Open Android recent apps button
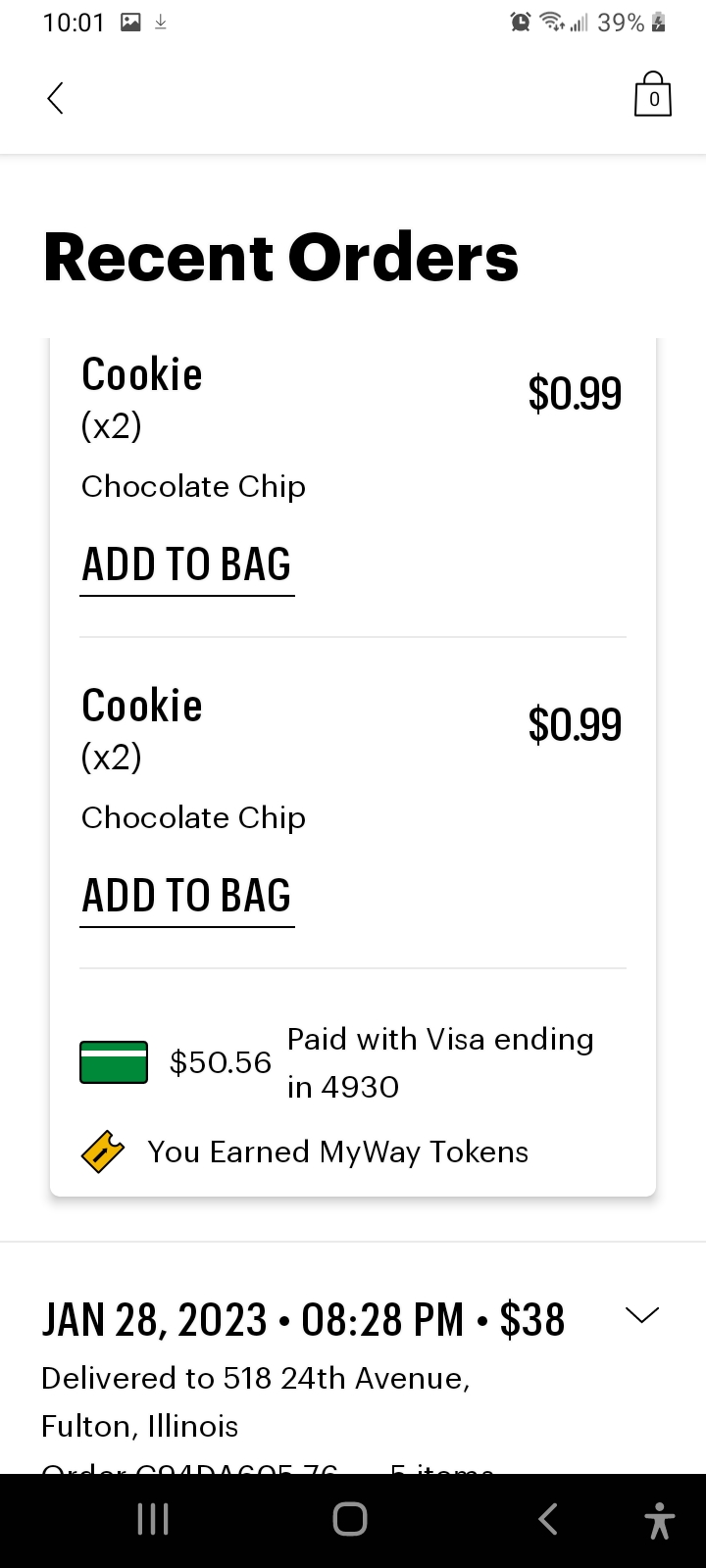 pos(153,1519)
